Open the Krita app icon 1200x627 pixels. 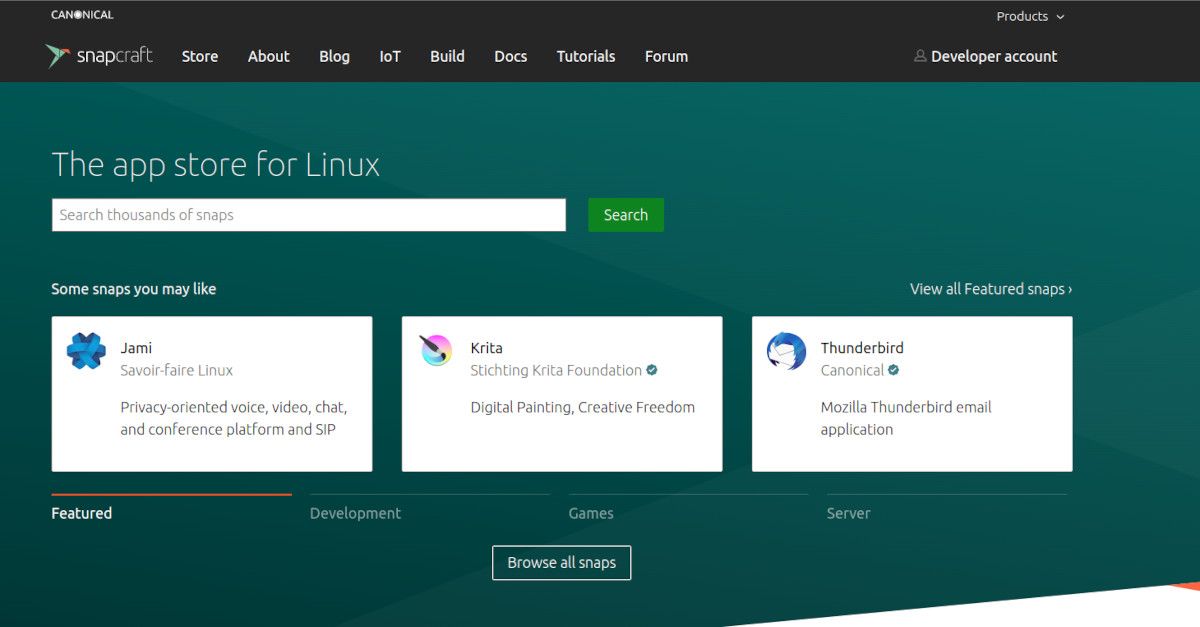[x=436, y=351]
